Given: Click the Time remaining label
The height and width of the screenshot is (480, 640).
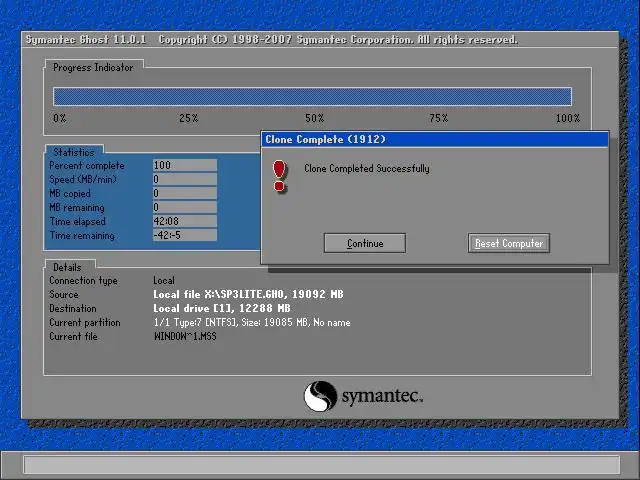Looking at the screenshot, I should point(82,236).
